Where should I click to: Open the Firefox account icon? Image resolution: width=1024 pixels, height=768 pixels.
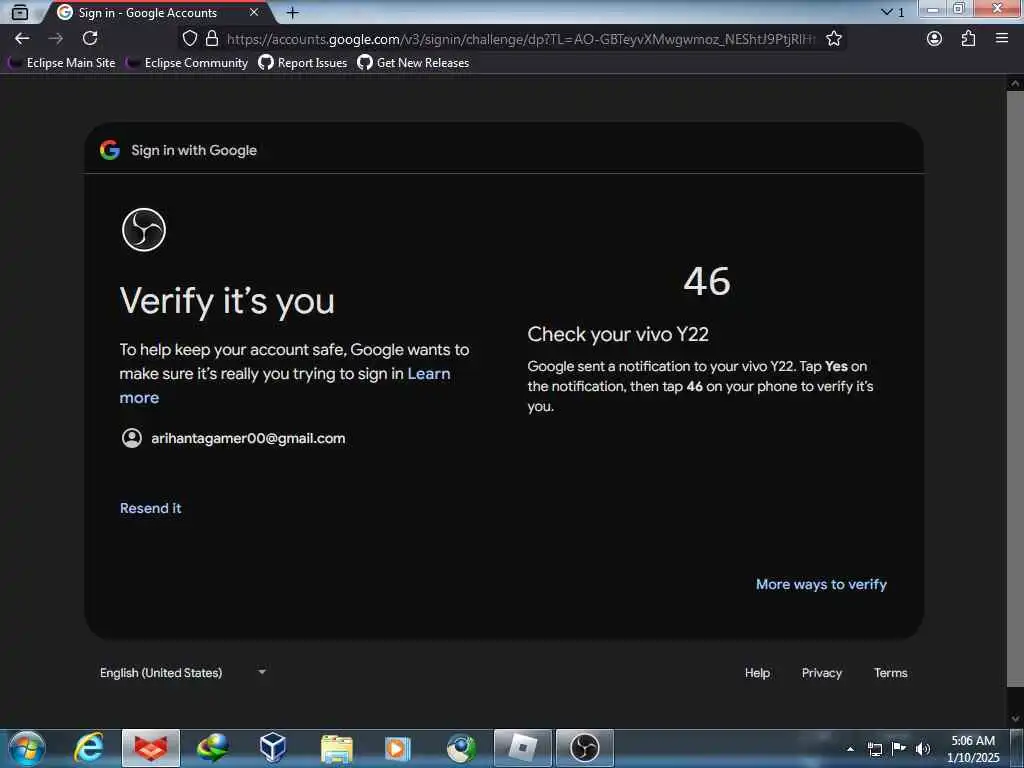(935, 39)
